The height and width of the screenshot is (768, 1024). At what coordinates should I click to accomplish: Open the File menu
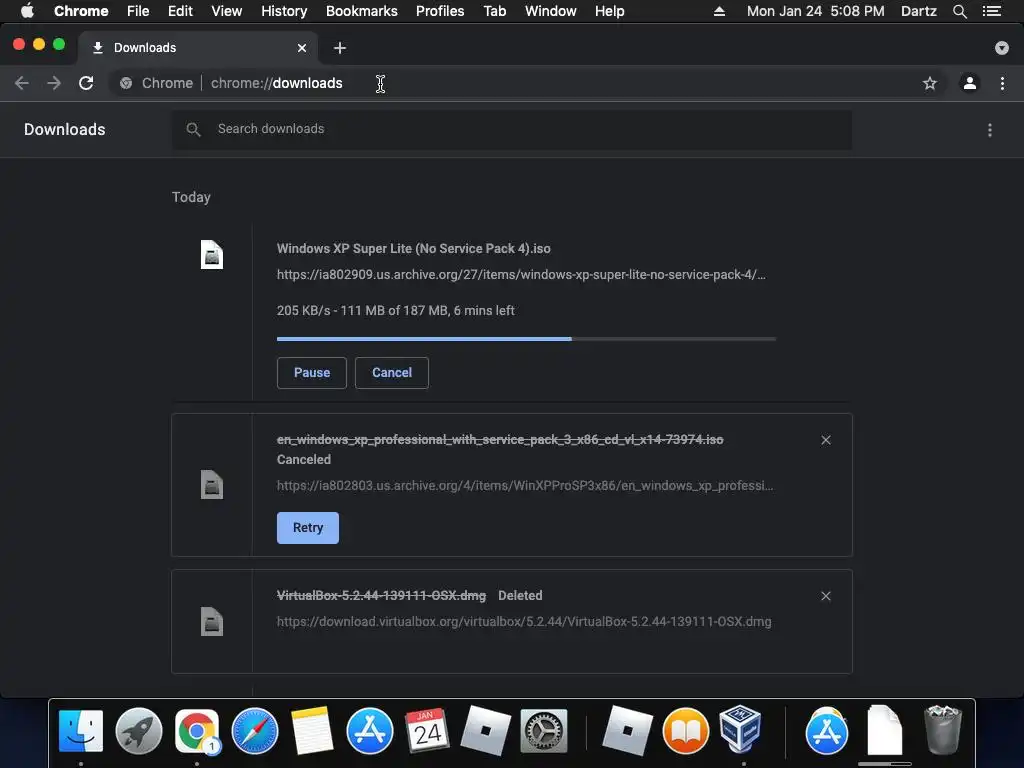coord(138,11)
